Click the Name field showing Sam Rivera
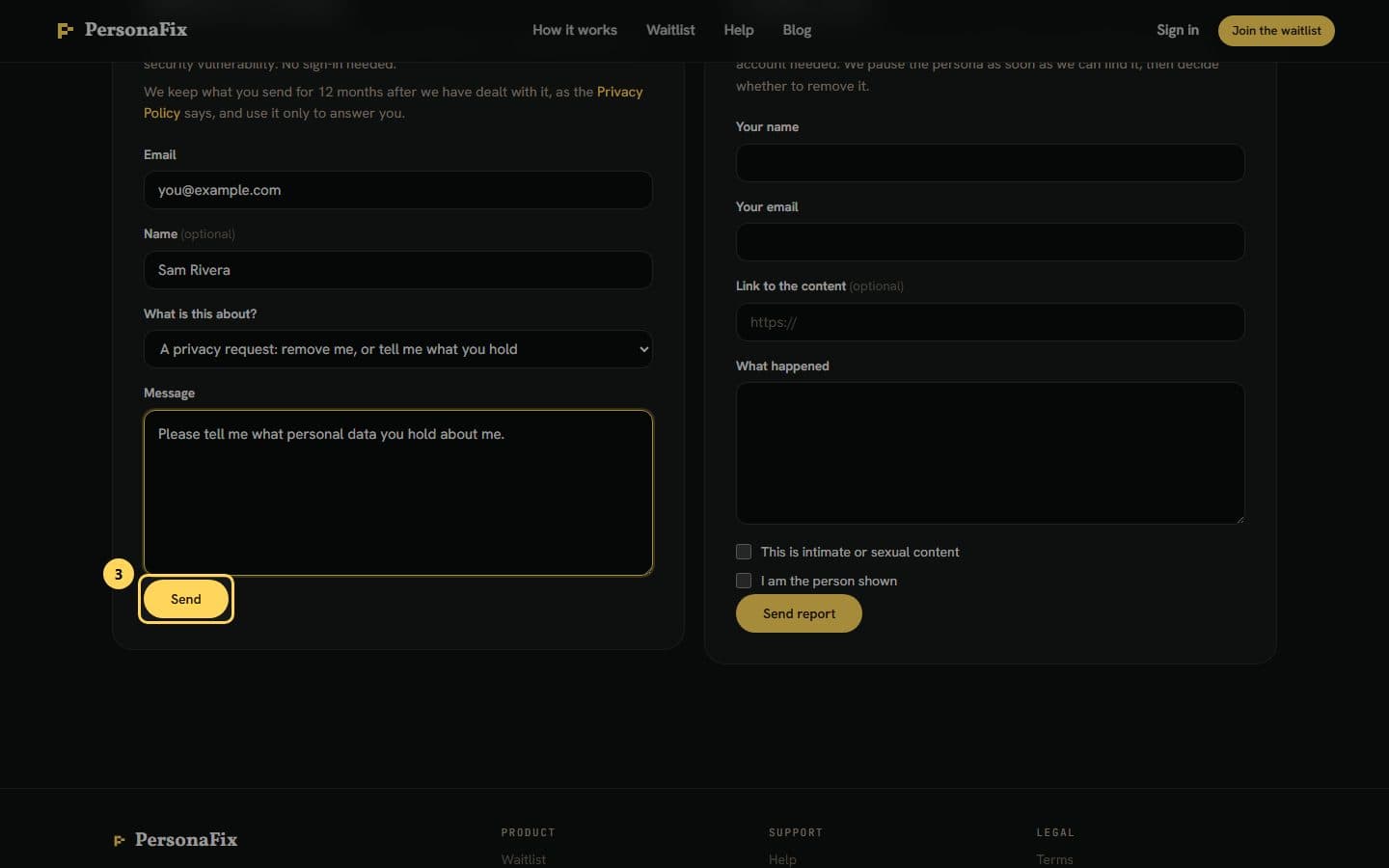The height and width of the screenshot is (868, 1389). point(398,270)
